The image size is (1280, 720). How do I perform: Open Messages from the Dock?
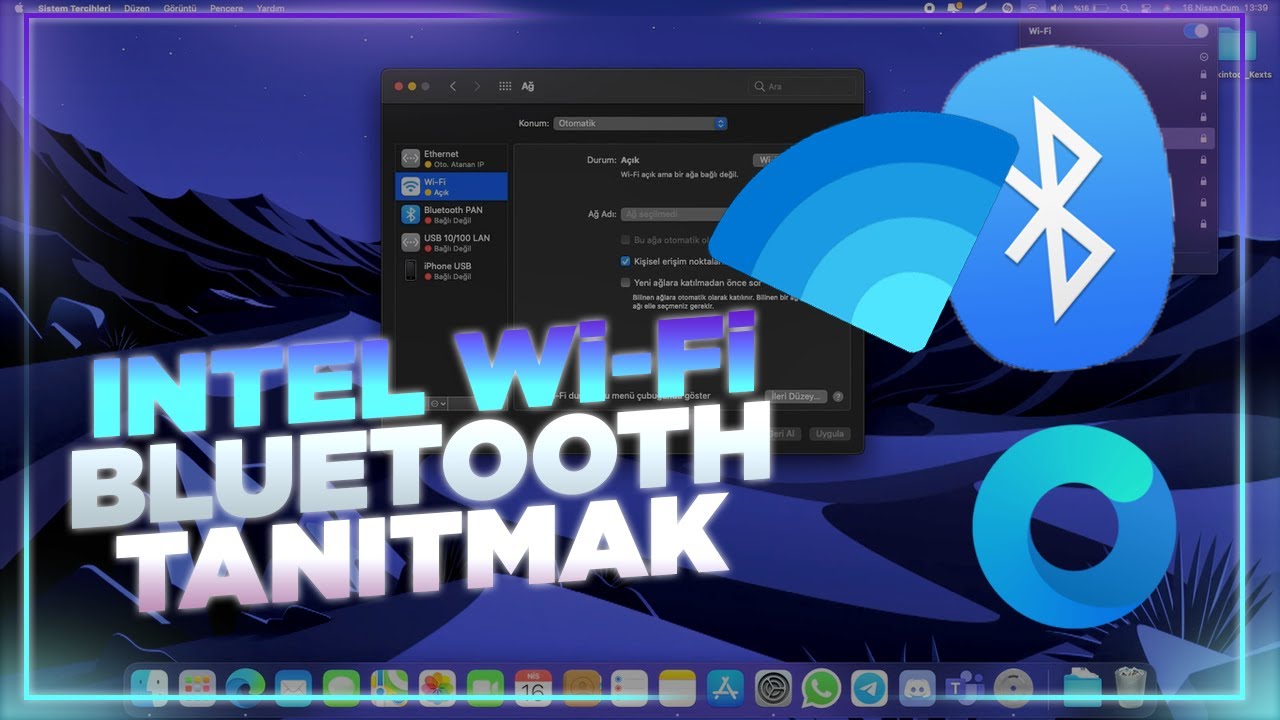point(341,688)
